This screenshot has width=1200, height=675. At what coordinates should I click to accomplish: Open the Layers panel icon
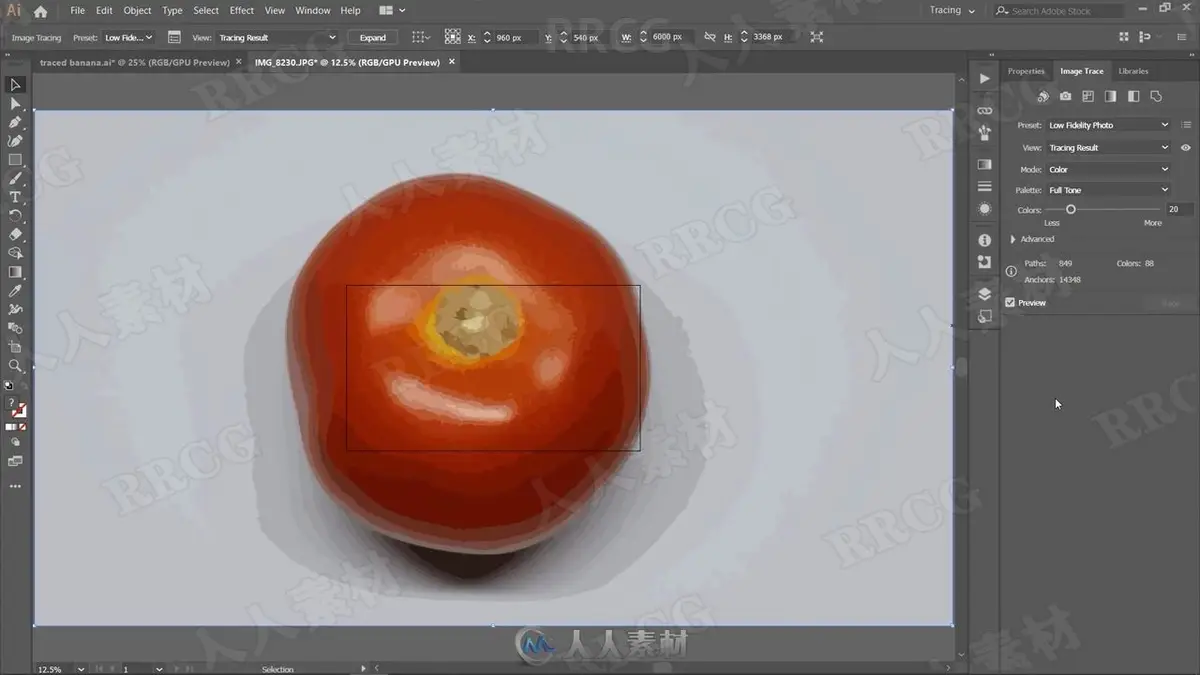tap(985, 294)
